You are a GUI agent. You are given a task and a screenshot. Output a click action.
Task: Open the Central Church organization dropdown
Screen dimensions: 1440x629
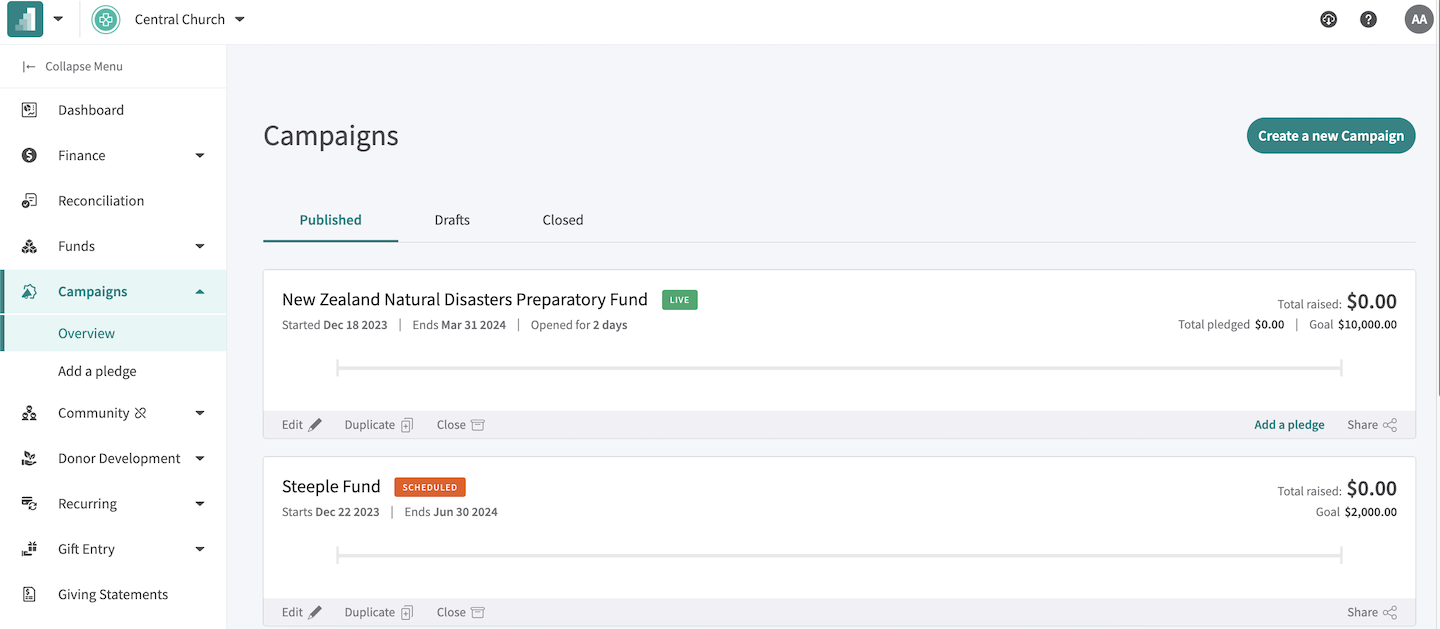point(240,20)
